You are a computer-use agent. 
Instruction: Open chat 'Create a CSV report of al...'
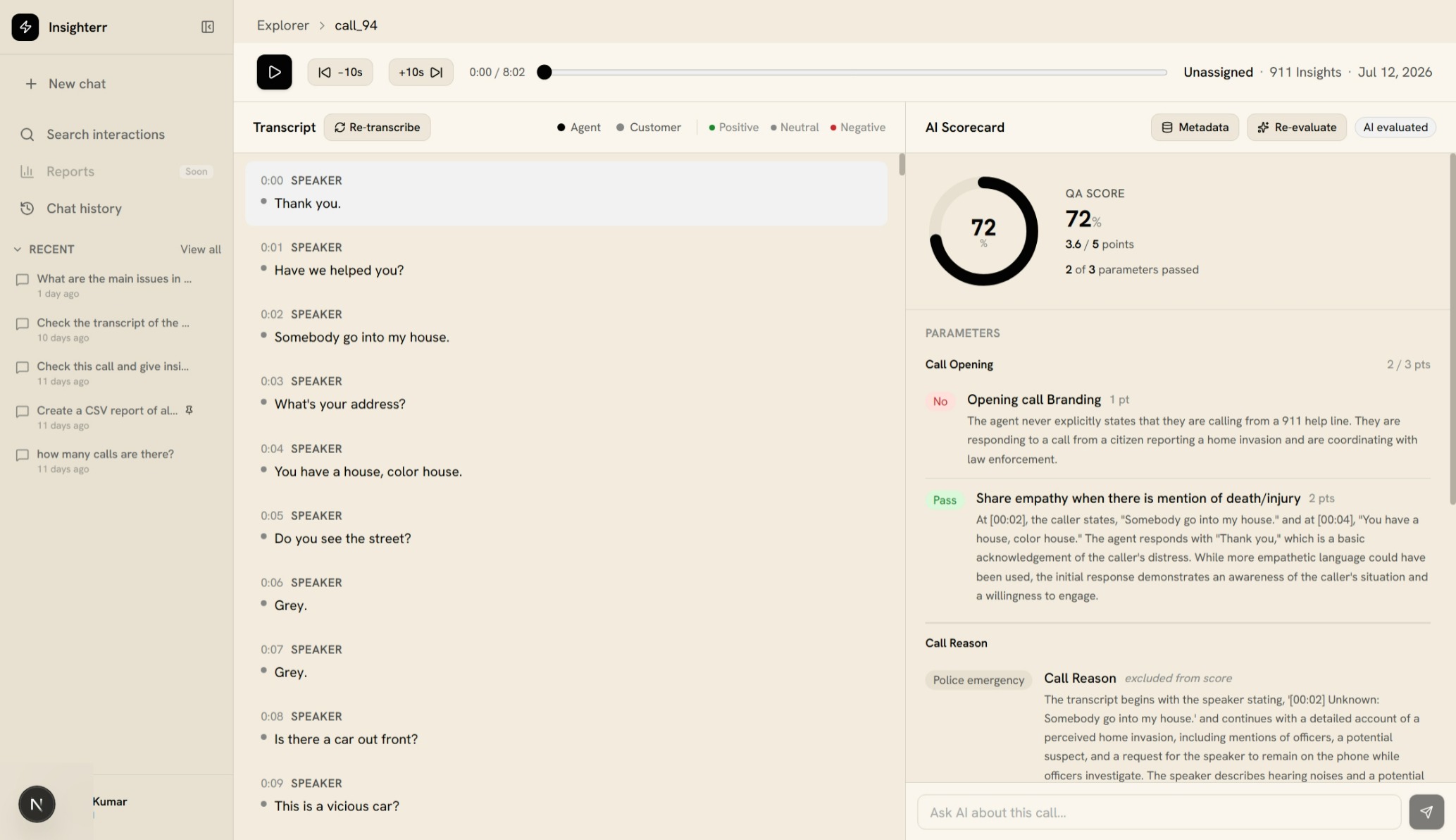coord(116,417)
